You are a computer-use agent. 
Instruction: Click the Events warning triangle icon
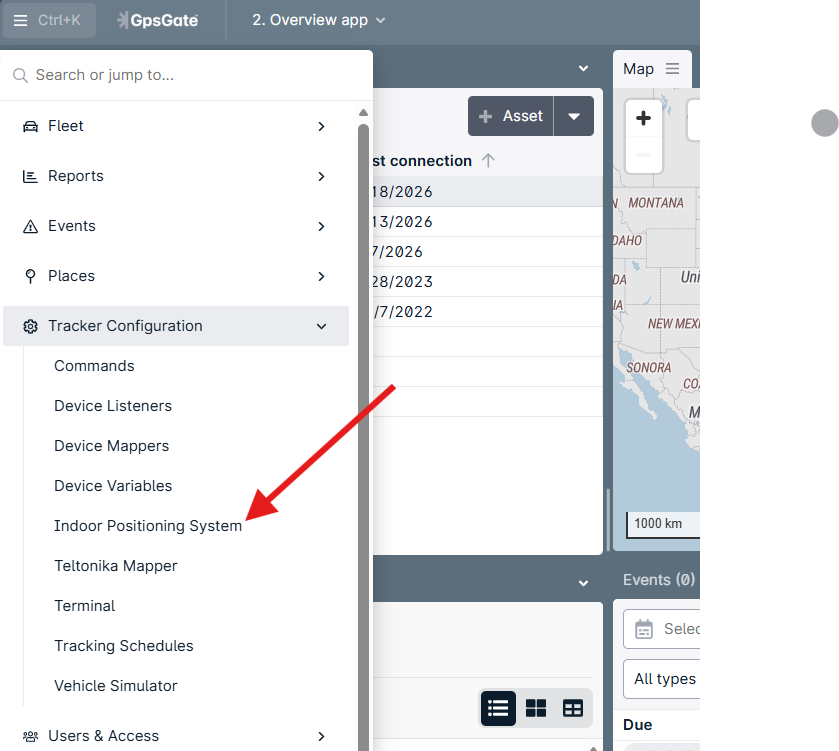[x=30, y=226]
